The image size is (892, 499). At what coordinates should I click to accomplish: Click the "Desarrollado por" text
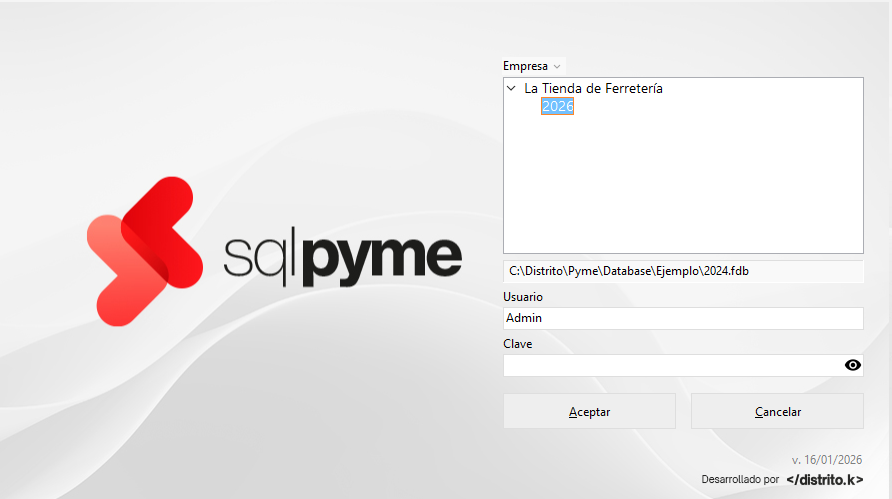(x=740, y=480)
